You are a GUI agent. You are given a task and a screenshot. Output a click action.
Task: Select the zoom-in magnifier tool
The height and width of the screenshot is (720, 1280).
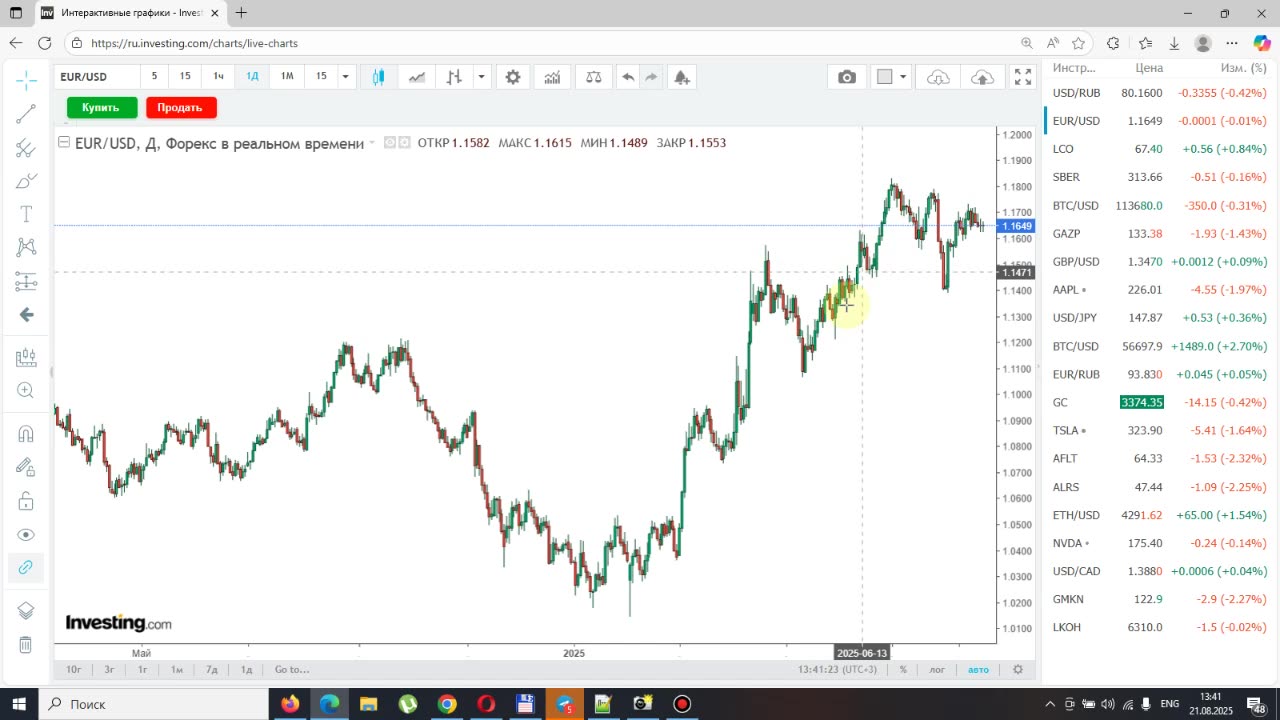tap(26, 391)
